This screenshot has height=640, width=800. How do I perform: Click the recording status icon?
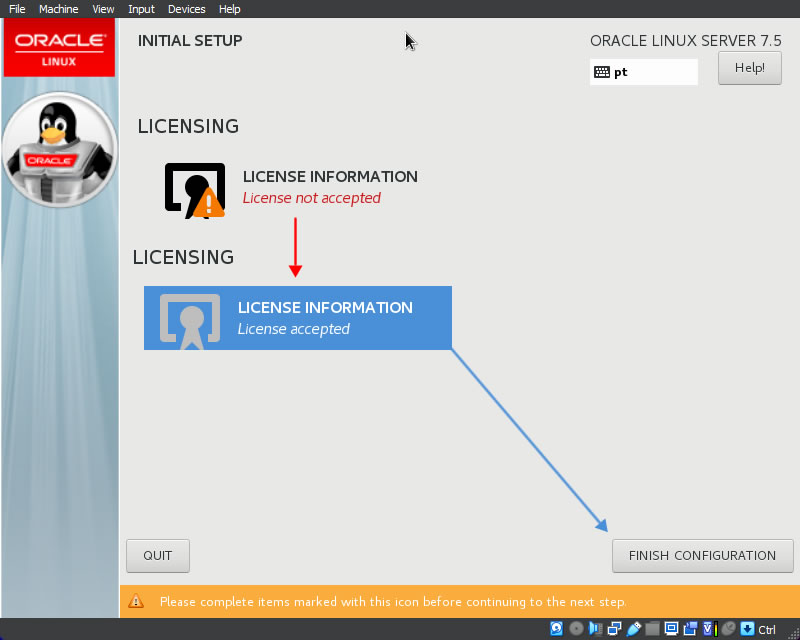690,629
